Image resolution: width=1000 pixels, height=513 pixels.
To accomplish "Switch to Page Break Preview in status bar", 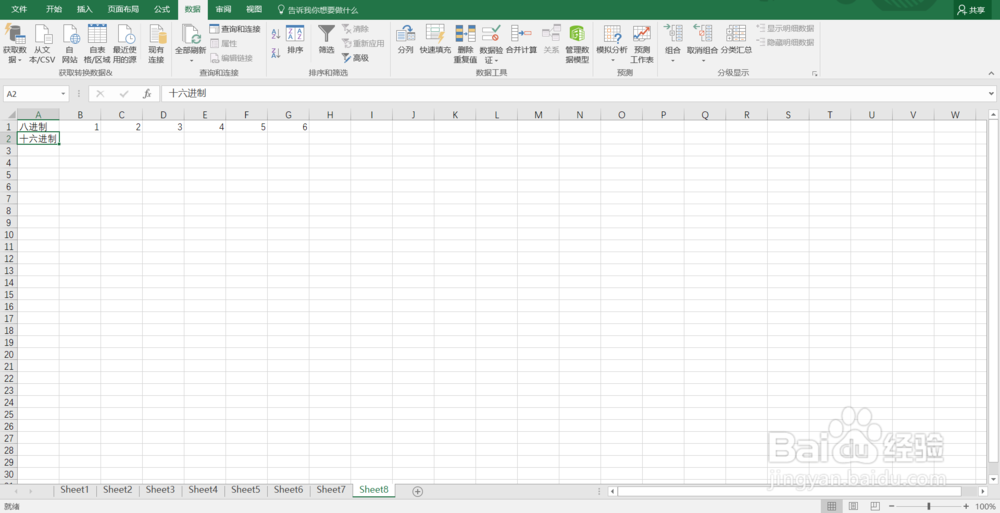I will pyautogui.click(x=875, y=506).
